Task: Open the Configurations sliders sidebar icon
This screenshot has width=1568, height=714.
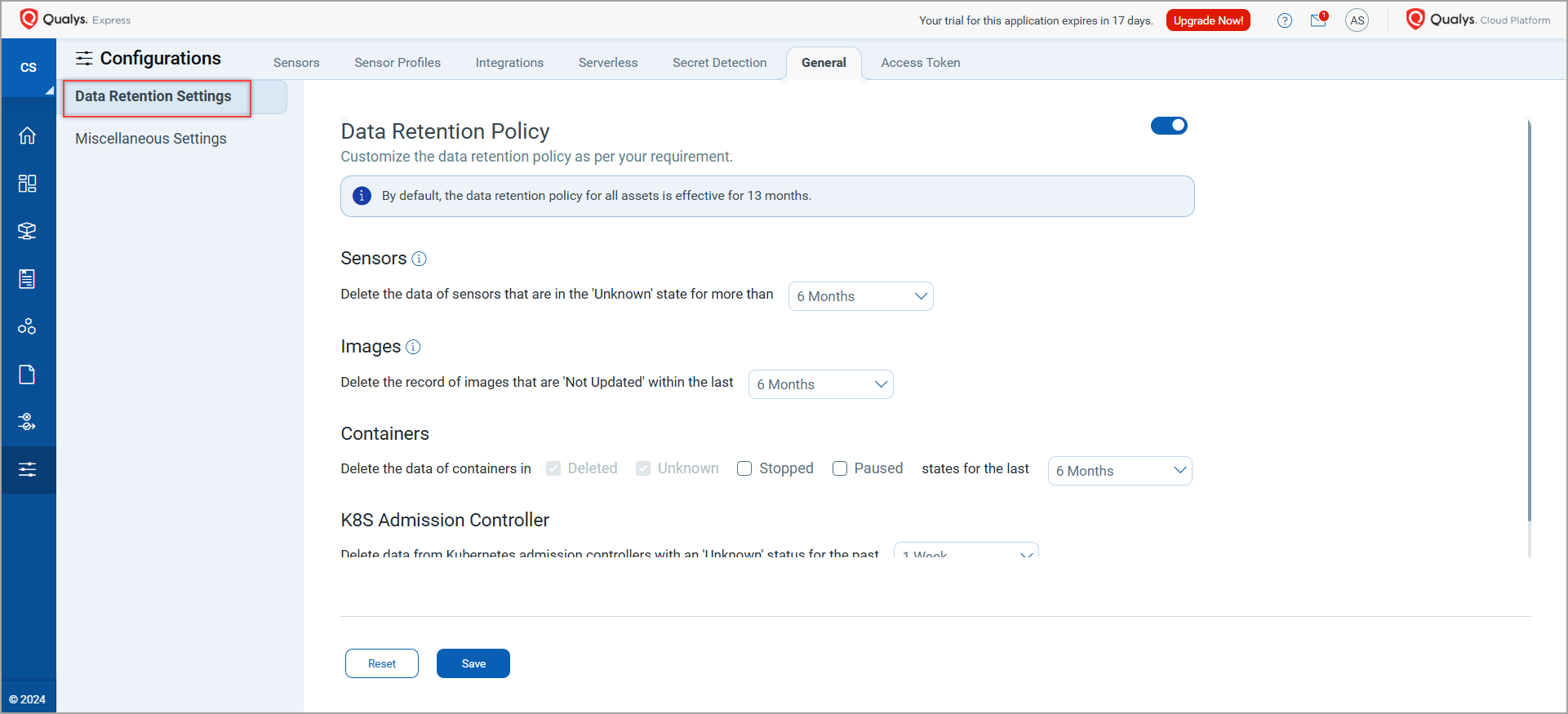Action: (29, 470)
